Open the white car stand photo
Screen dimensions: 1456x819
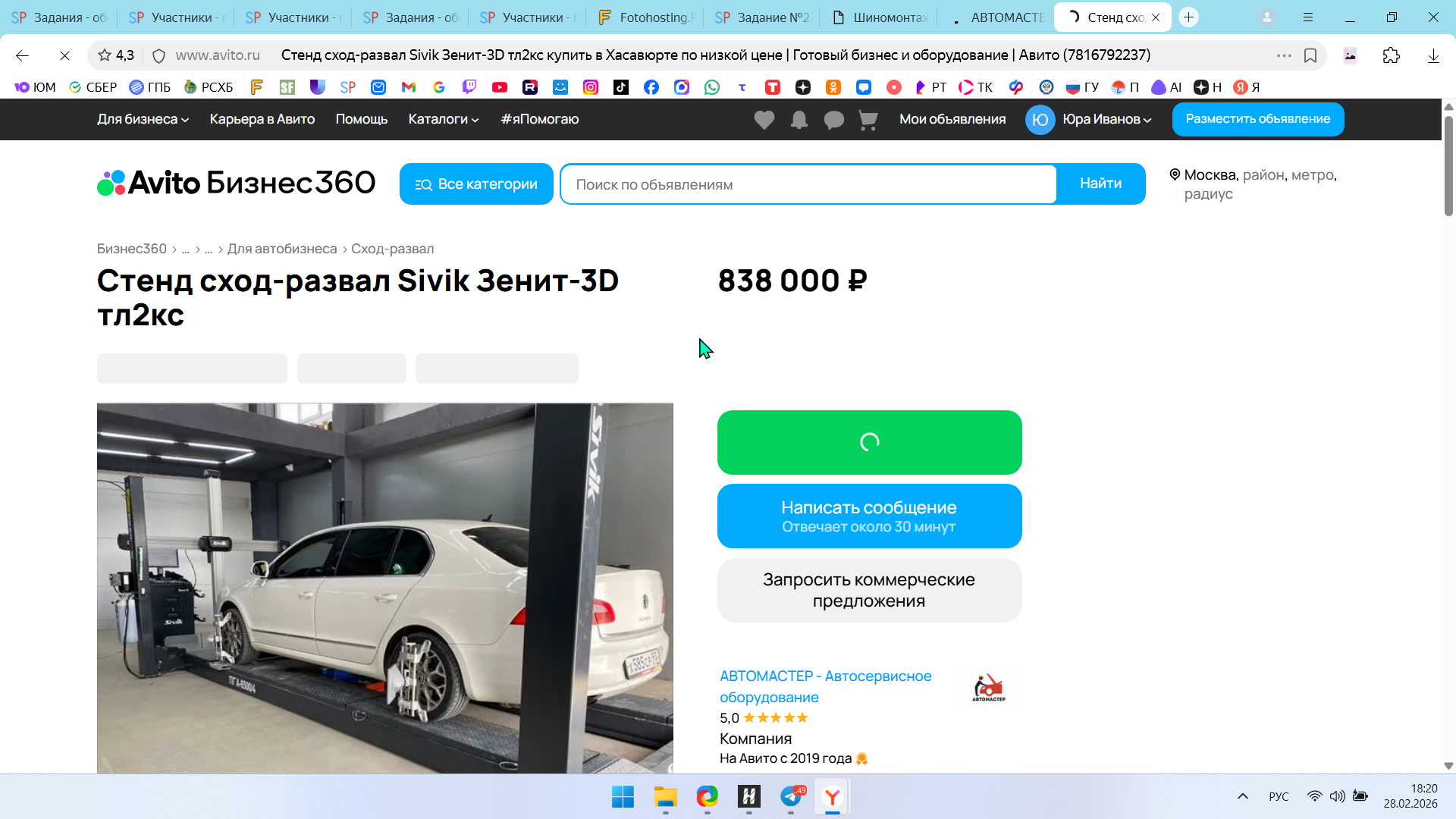coord(384,588)
